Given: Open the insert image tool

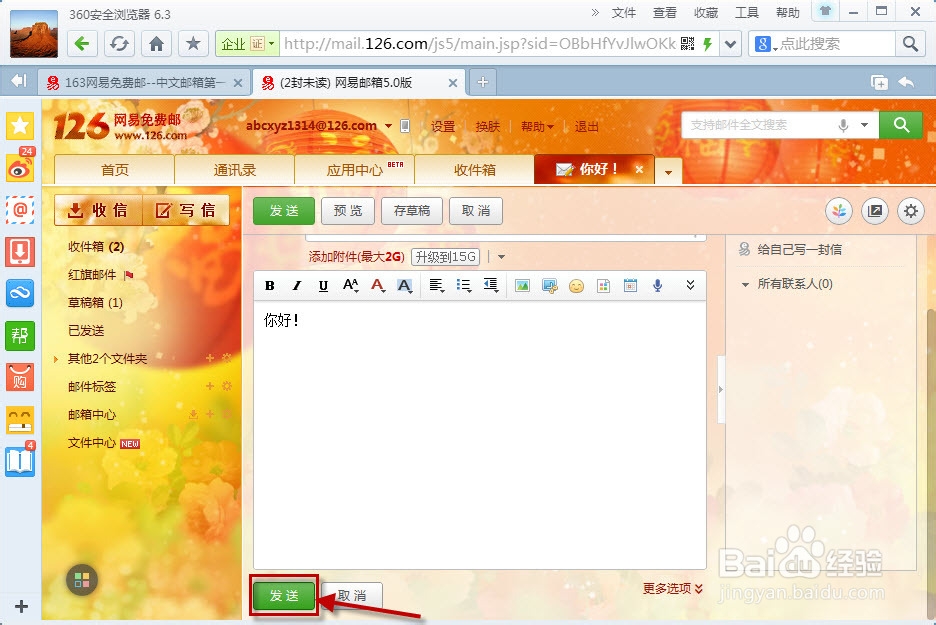Looking at the screenshot, I should coord(521,285).
